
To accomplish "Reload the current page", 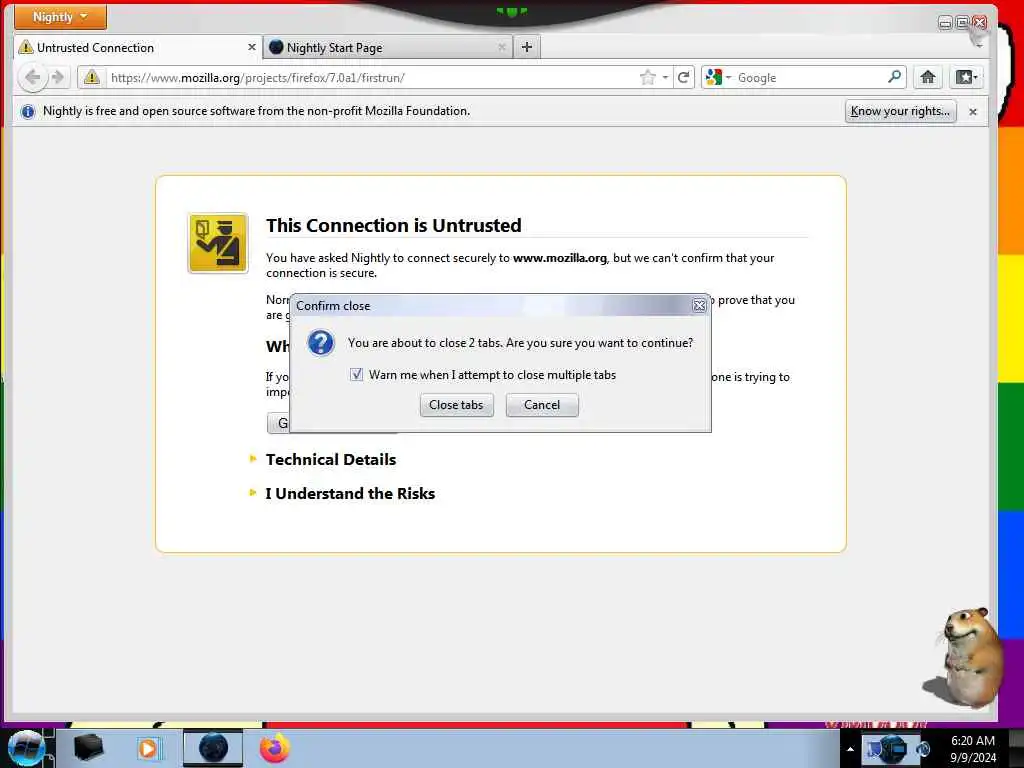I will click(x=684, y=78).
